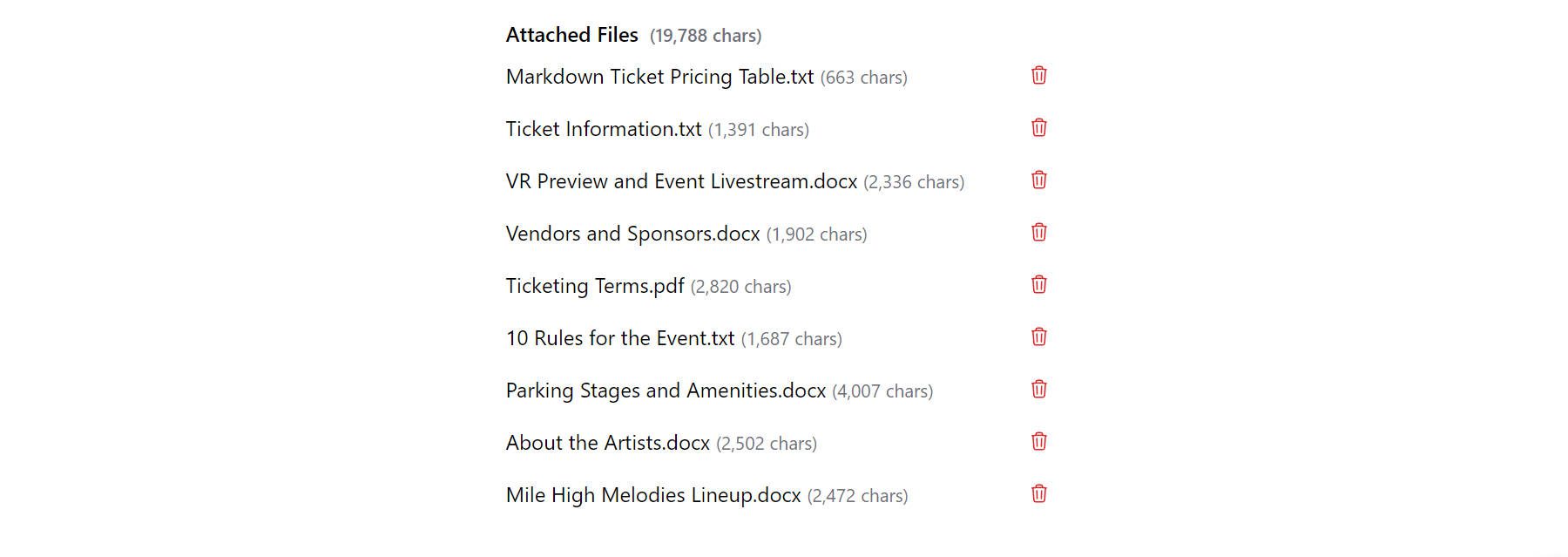Trash the Vendors and Sponsors.docx file
This screenshot has width=1568, height=557.
(x=1038, y=233)
